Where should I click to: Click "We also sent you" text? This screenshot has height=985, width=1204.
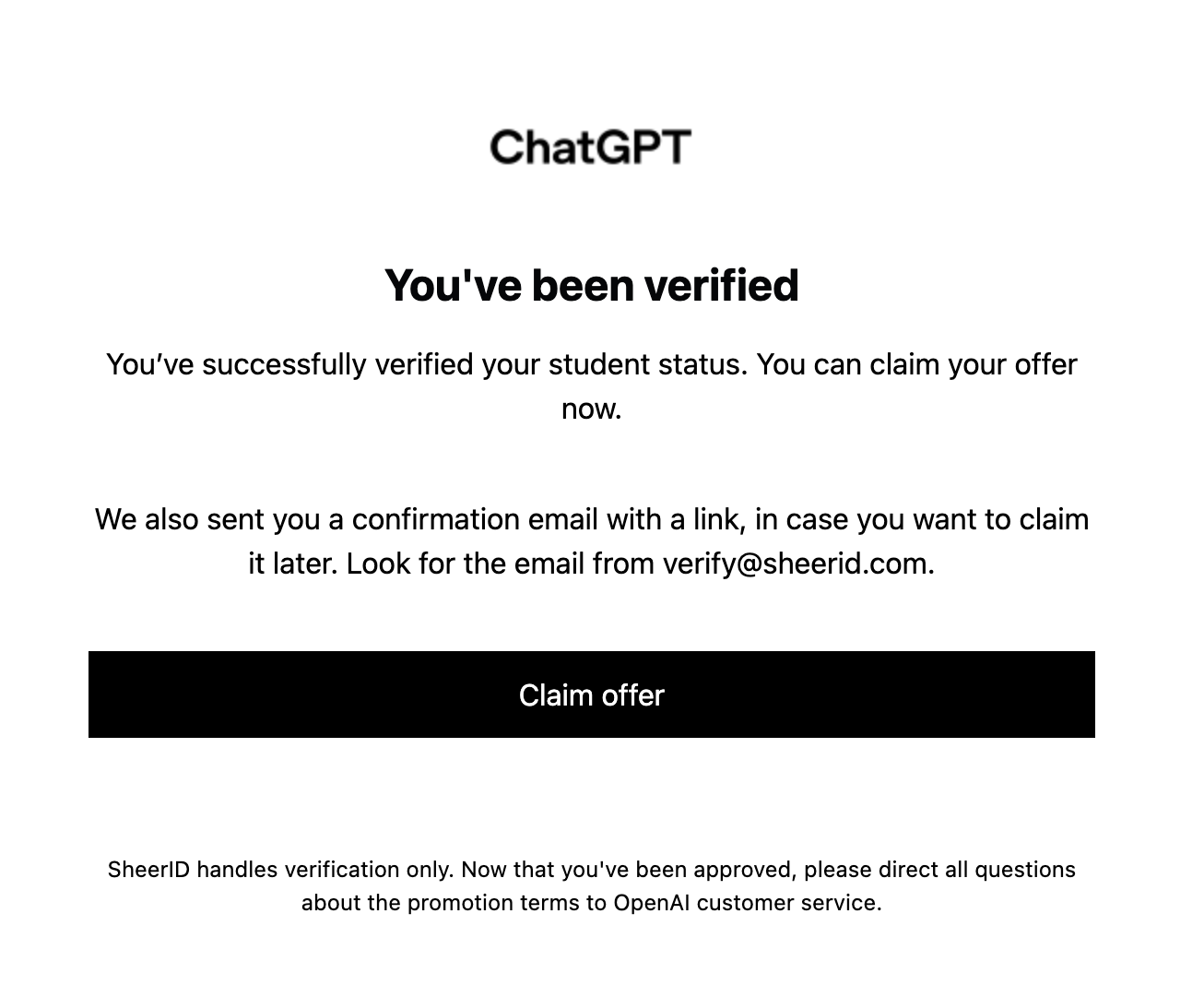tap(206, 519)
